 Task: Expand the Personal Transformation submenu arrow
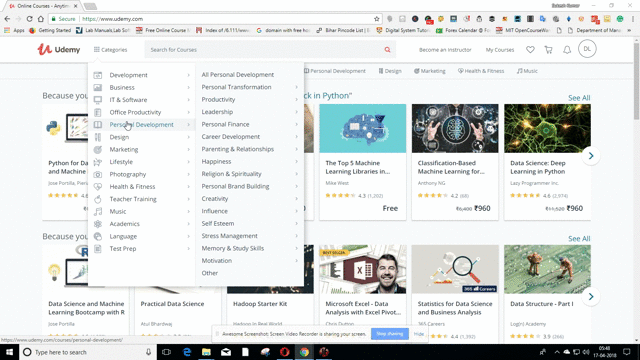tap(296, 87)
